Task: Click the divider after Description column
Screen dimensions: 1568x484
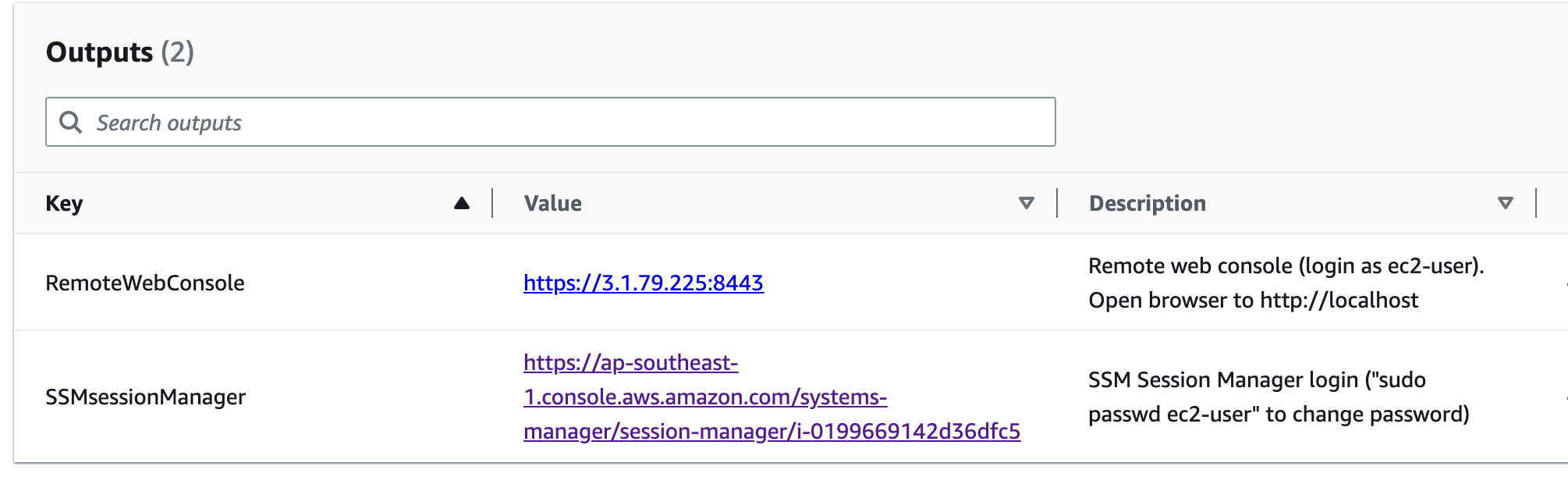Action: pyautogui.click(x=1536, y=203)
